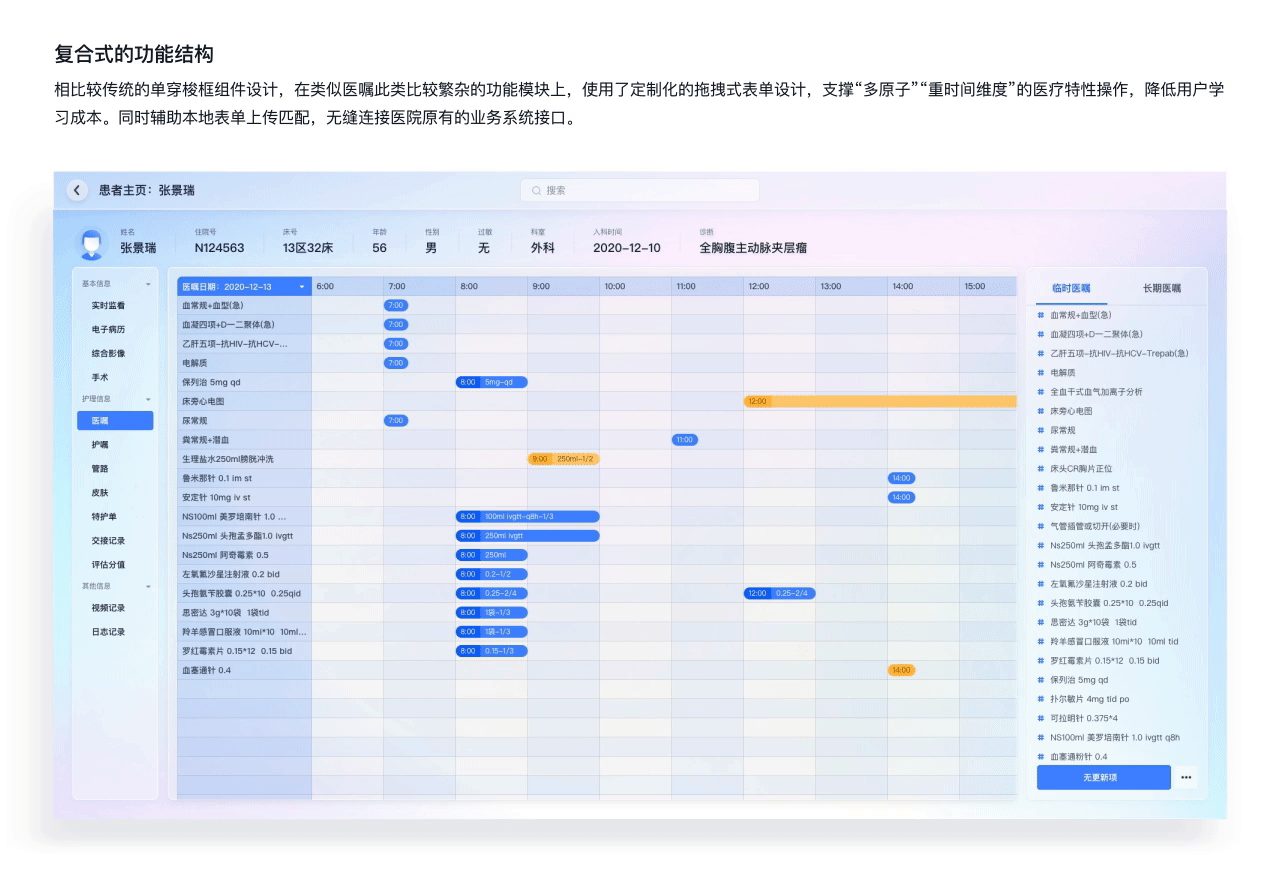Click 乙肝五项-抗HIV-抗HCV-Trepab(急) in right list
The image size is (1280, 880).
(1119, 353)
